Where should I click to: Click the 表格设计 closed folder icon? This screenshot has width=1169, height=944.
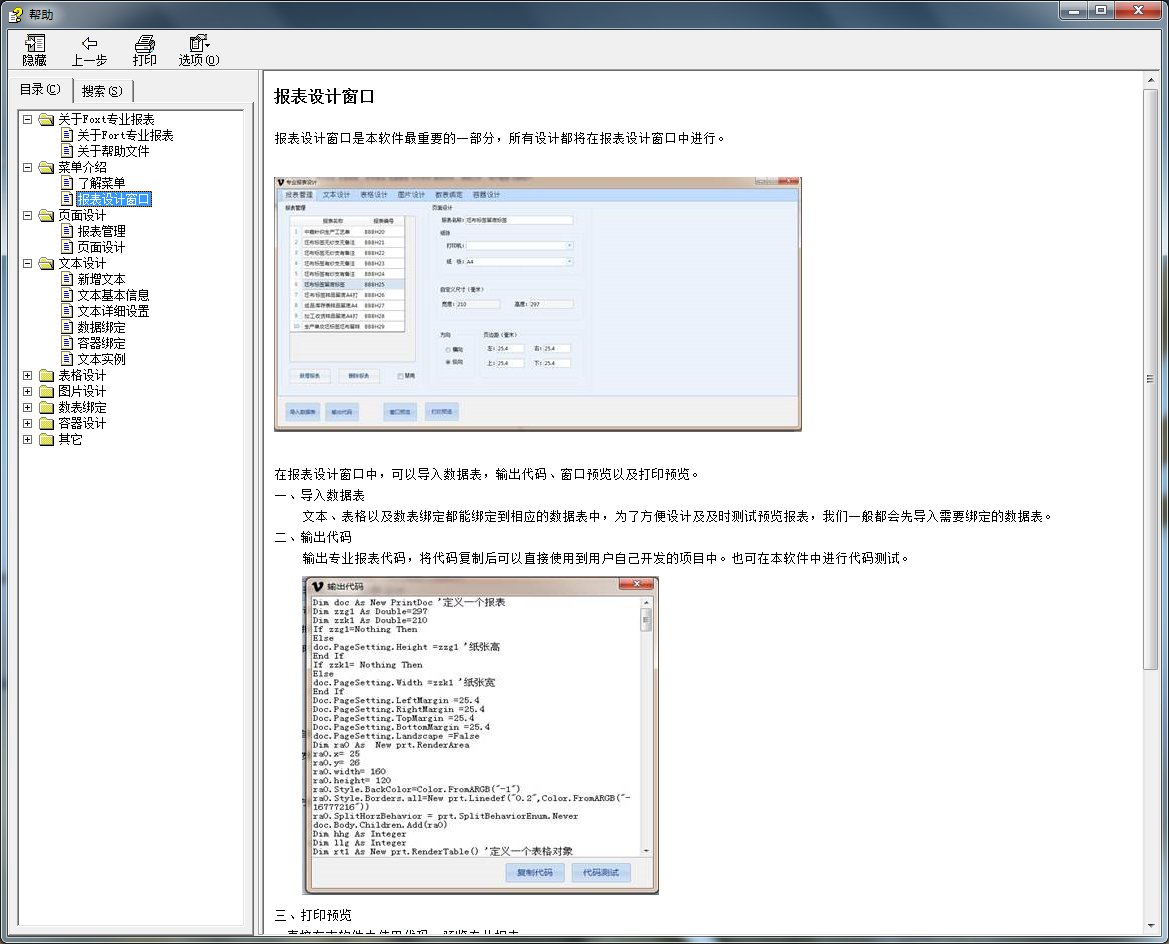46,376
